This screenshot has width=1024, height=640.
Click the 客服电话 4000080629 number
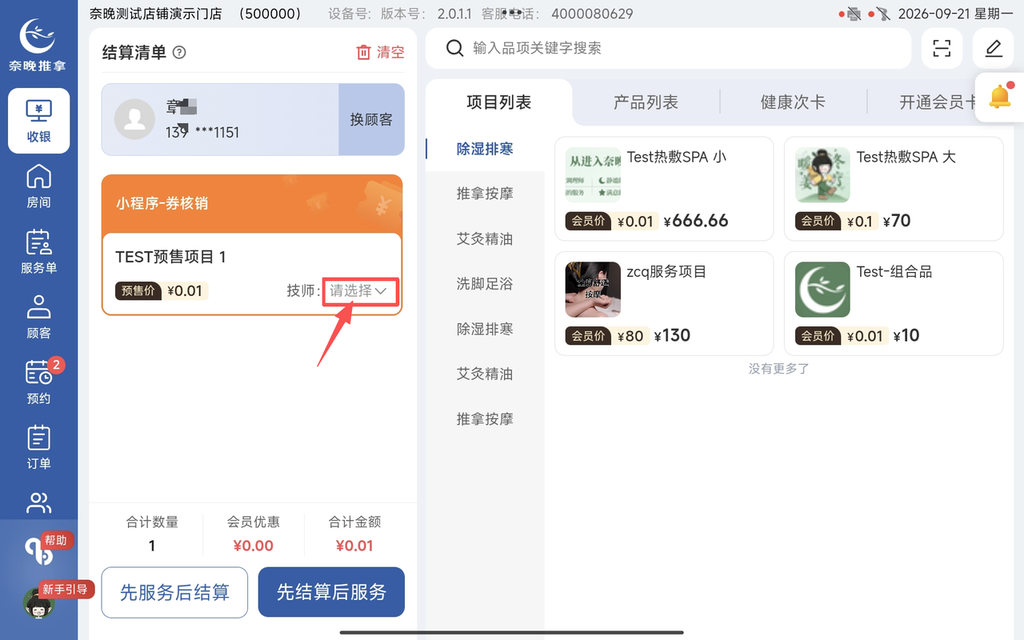click(592, 14)
